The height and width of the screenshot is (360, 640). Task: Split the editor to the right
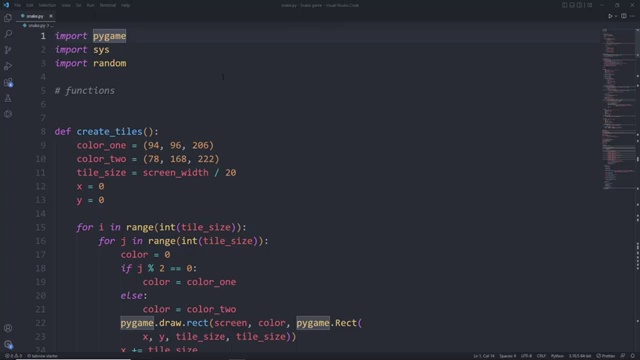tap(624, 16)
